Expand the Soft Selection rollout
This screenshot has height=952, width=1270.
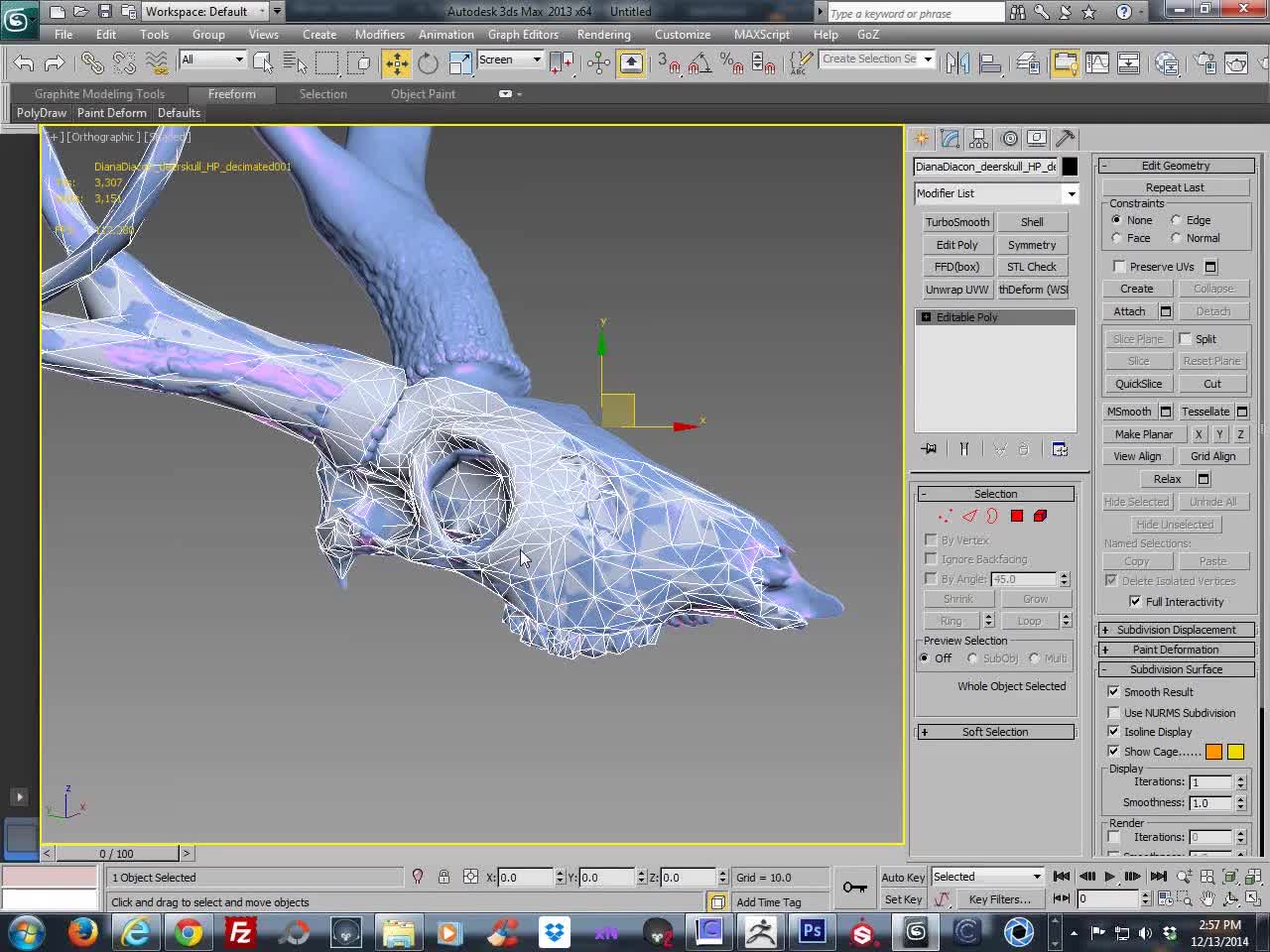995,732
